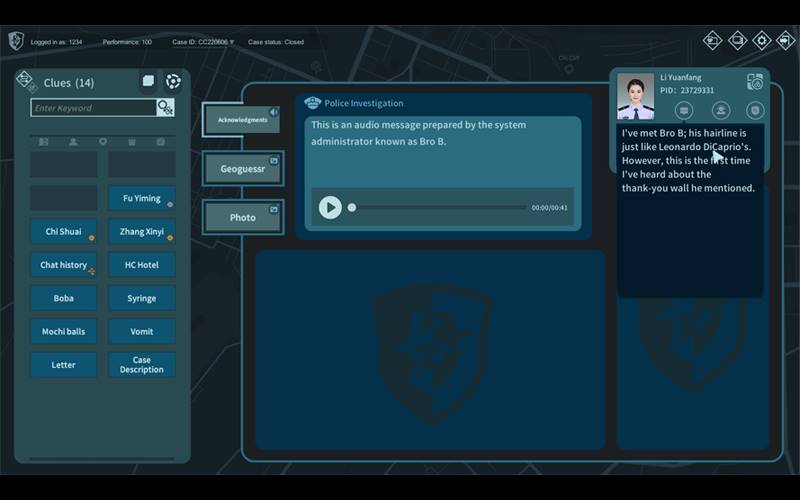Viewport: 800px width, 500px height.
Task: Select the Chat history clue
Action: click(x=63, y=265)
